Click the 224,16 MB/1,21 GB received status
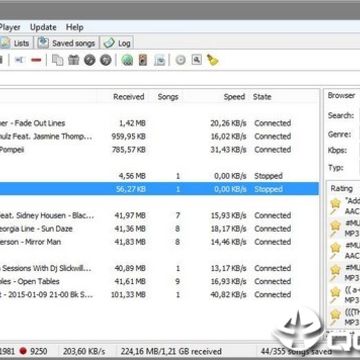Image resolution: width=360 pixels, height=360 pixels. point(171,351)
